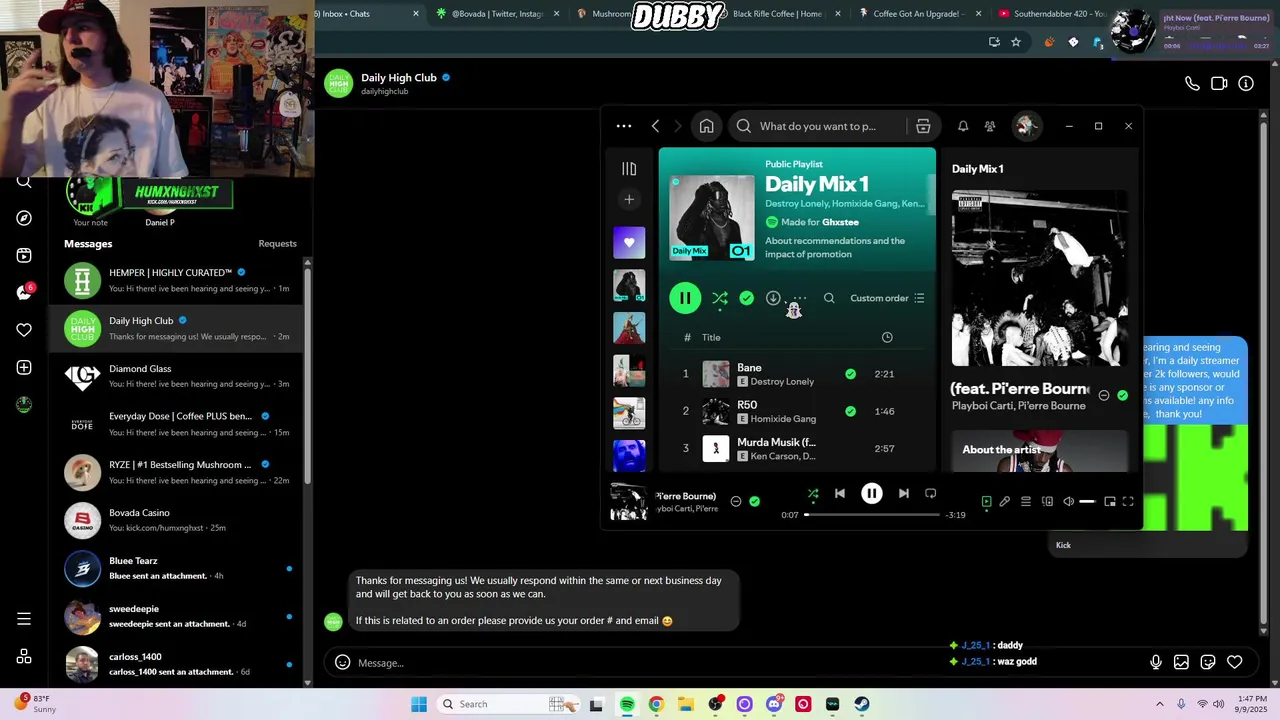This screenshot has height=720, width=1280.
Task: Open Spotify profile avatar
Action: pos(1025,126)
